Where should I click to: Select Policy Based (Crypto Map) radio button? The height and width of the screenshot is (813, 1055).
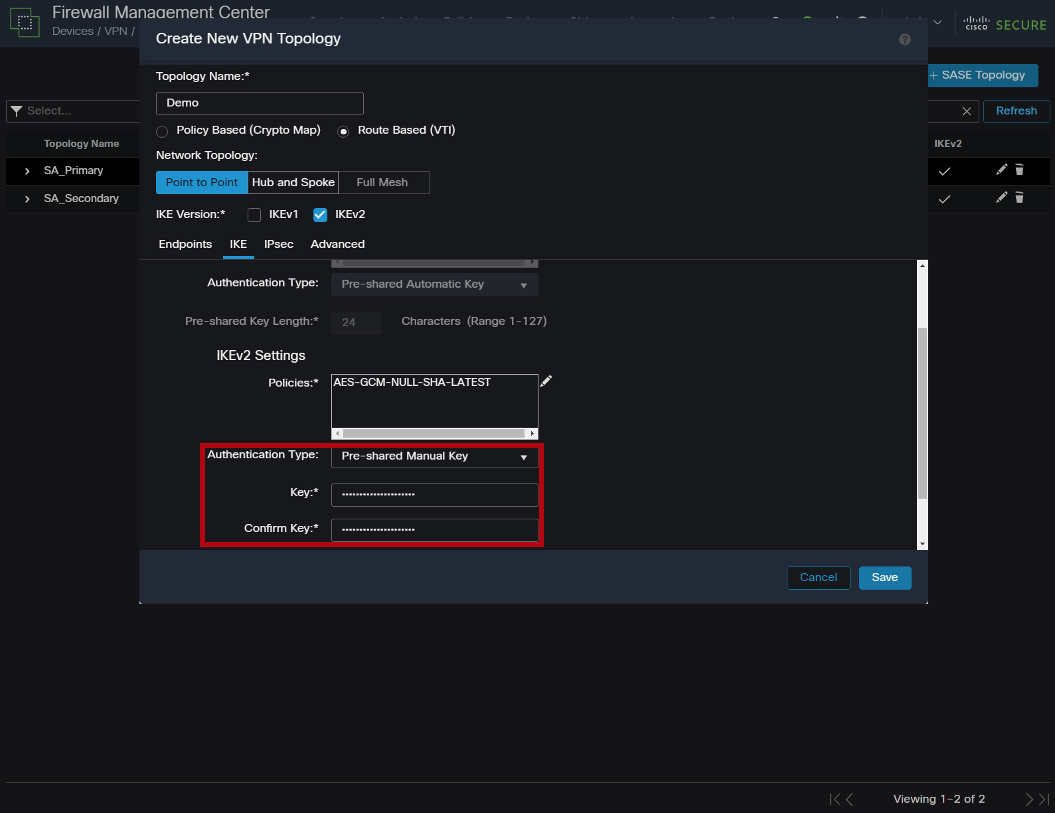coord(162,131)
